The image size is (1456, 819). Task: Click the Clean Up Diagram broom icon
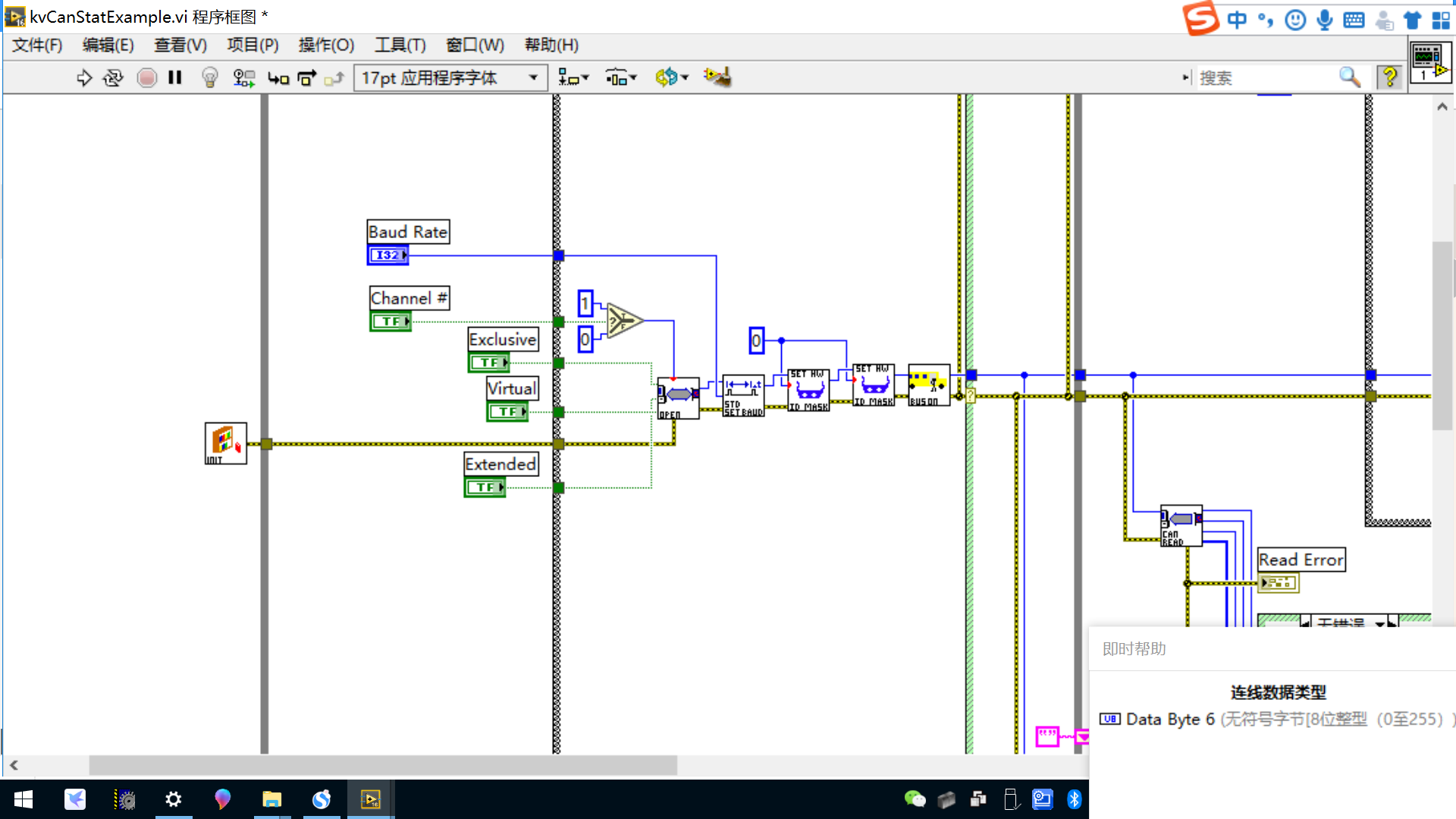717,77
